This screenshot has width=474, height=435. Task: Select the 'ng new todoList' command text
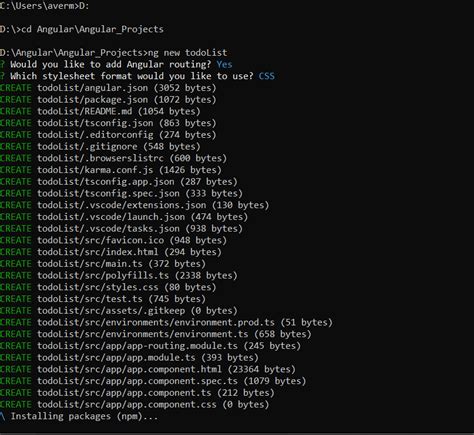187,53
